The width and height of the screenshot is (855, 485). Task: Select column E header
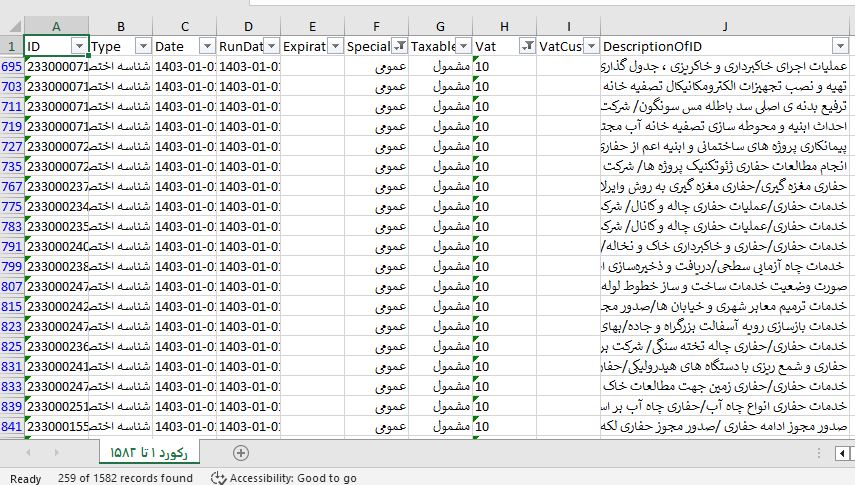[x=312, y=26]
